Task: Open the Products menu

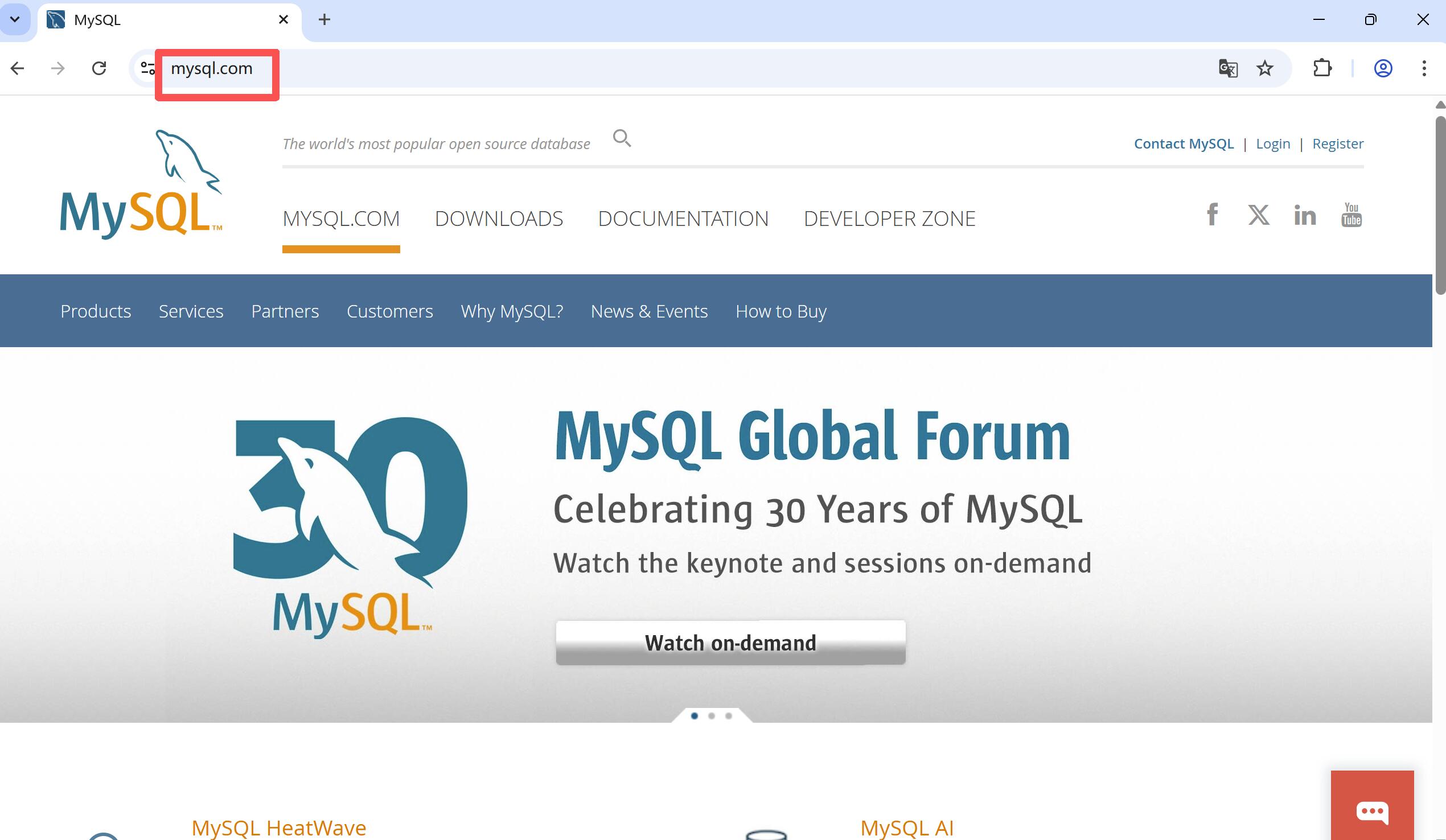Action: [96, 311]
